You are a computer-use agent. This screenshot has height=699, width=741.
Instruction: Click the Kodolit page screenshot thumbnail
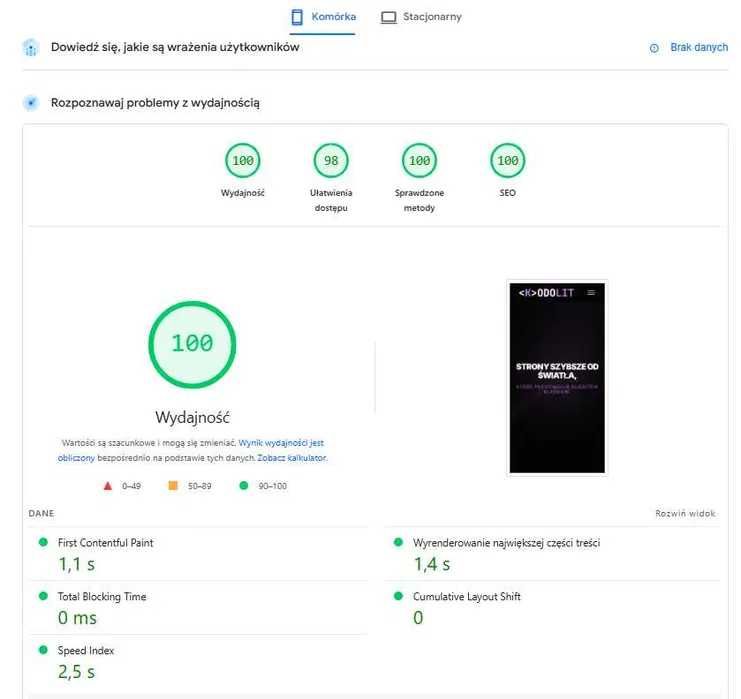pyautogui.click(x=557, y=378)
